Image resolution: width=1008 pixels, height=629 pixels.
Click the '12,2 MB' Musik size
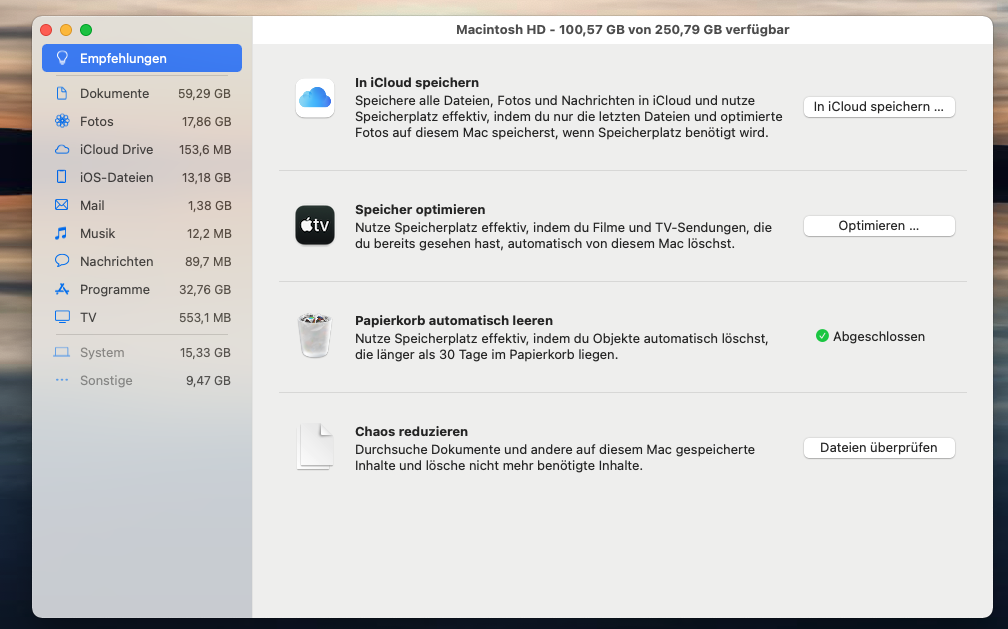pos(209,233)
